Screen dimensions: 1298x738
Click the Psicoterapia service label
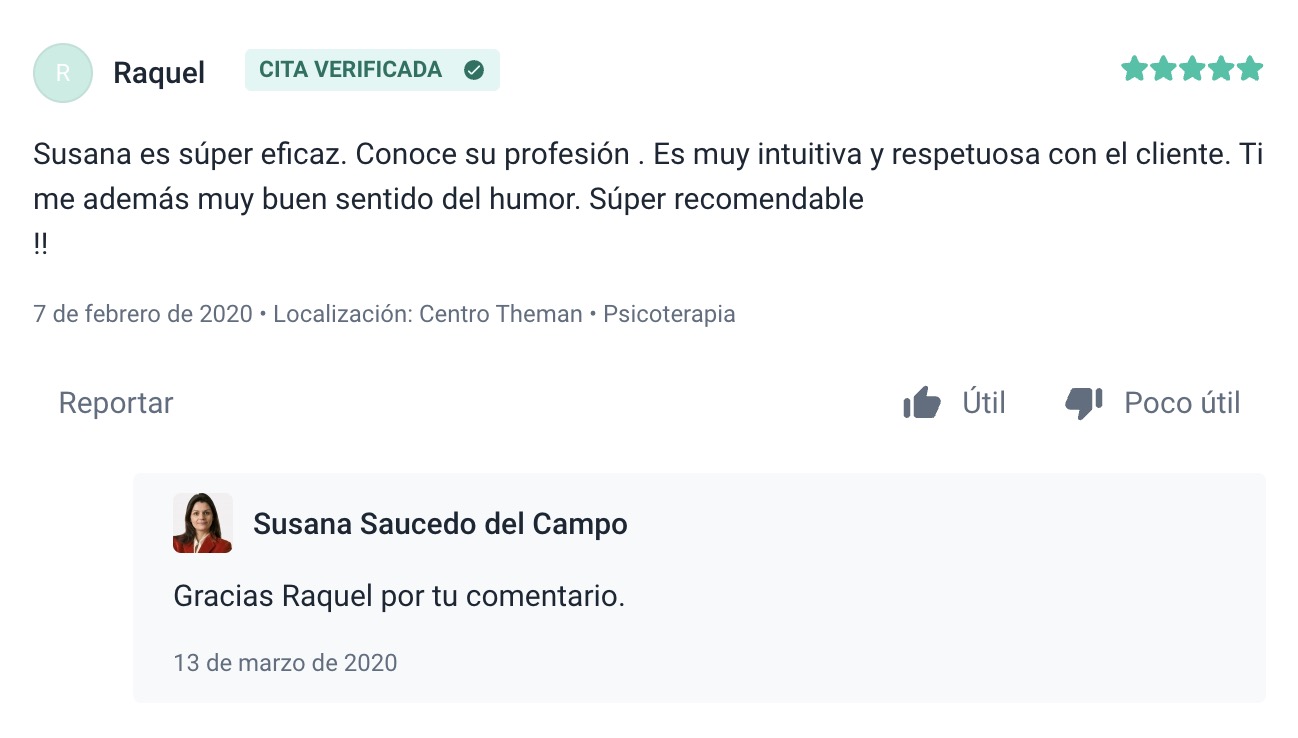(669, 314)
